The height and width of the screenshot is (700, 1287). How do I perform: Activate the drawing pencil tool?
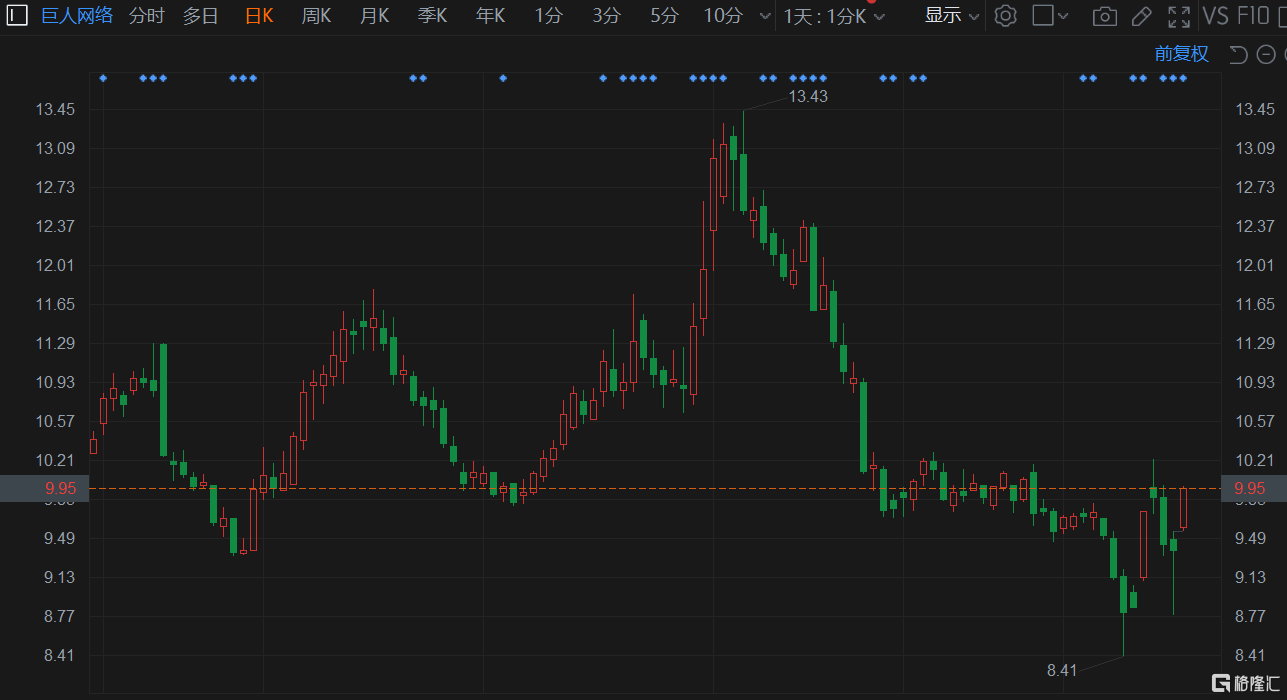[x=1141, y=16]
